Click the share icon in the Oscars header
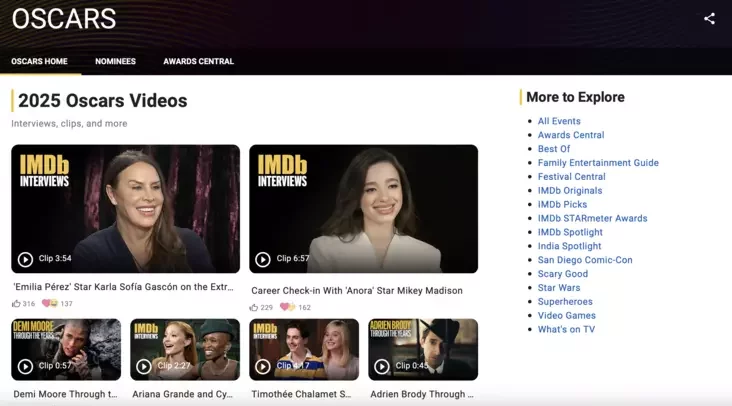The image size is (732, 406). (709, 18)
